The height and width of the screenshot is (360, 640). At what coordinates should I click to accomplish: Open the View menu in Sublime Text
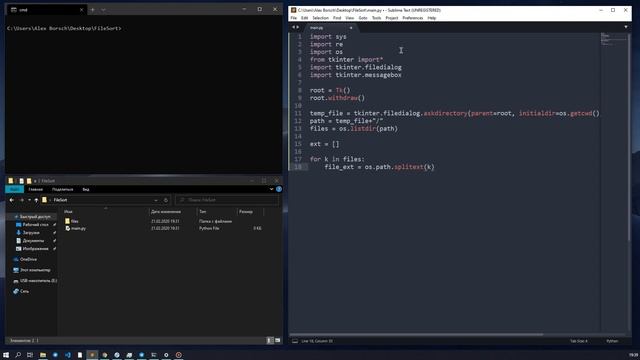pyautogui.click(x=350, y=18)
